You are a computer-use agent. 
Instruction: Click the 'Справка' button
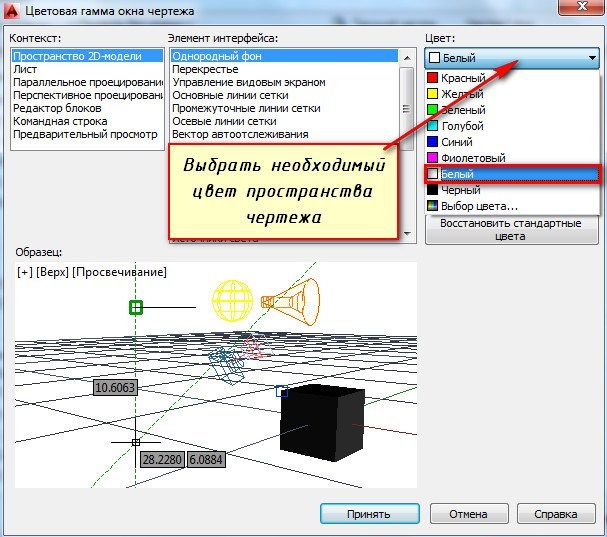(556, 514)
